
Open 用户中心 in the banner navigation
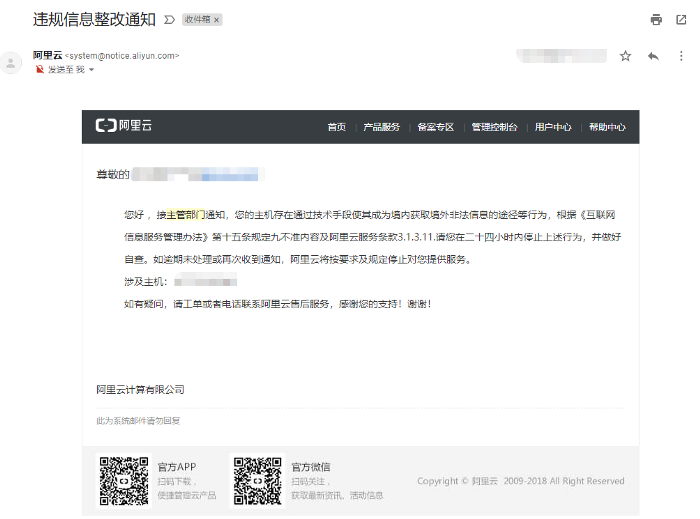(552, 127)
